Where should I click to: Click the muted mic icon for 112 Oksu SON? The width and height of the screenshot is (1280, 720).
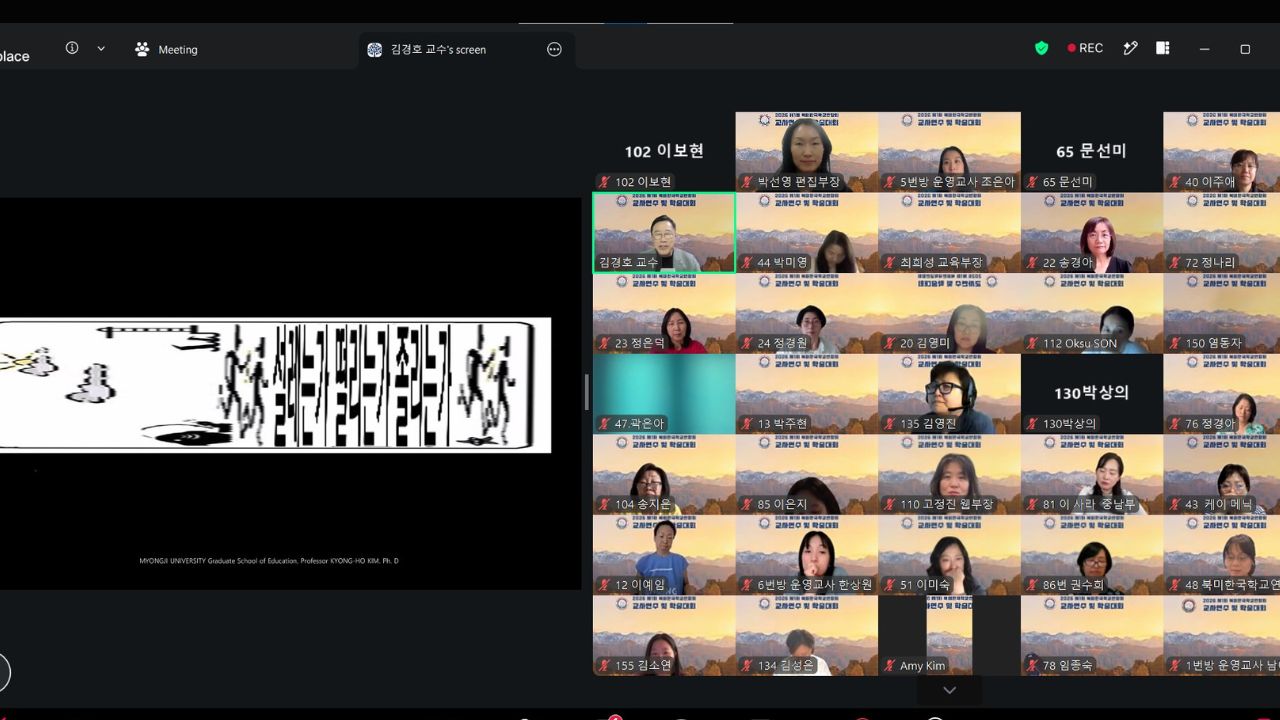click(1032, 343)
